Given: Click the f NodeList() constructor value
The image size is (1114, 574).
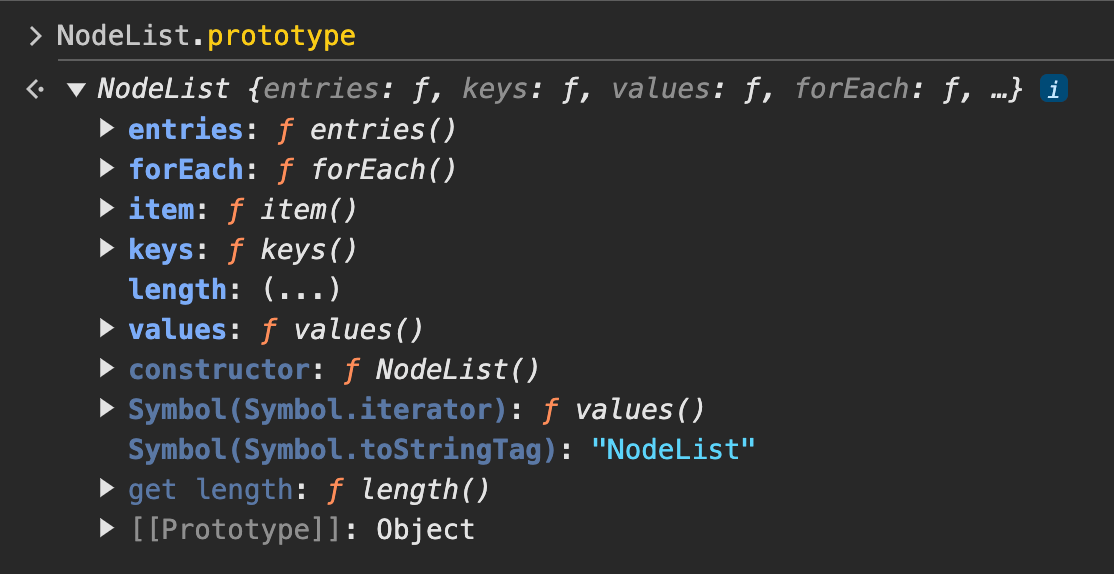Looking at the screenshot, I should [x=441, y=370].
